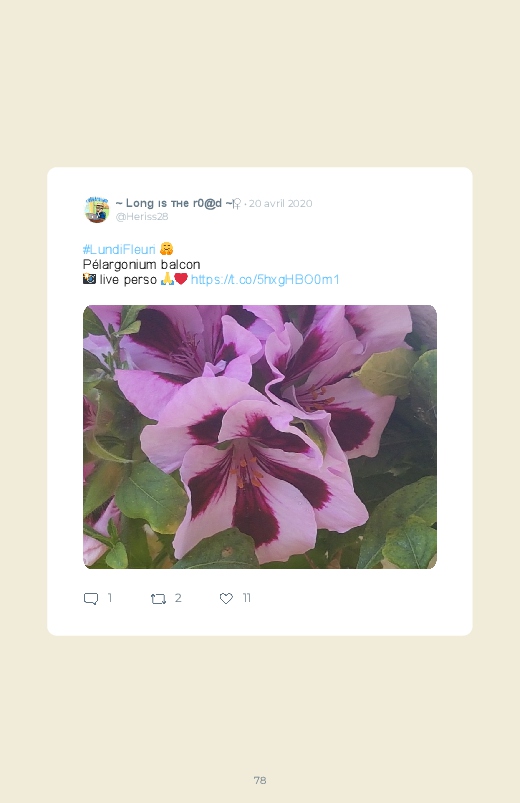
Task: Click the folded hands emoji
Action: [x=168, y=279]
